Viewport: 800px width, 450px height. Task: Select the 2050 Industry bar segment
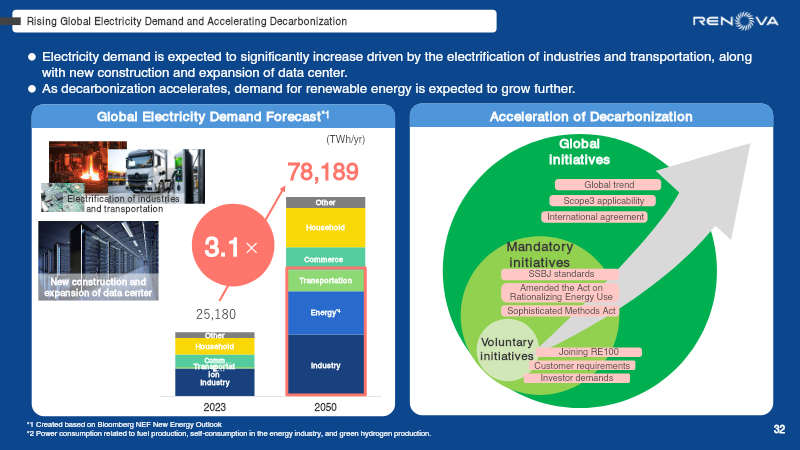point(326,365)
